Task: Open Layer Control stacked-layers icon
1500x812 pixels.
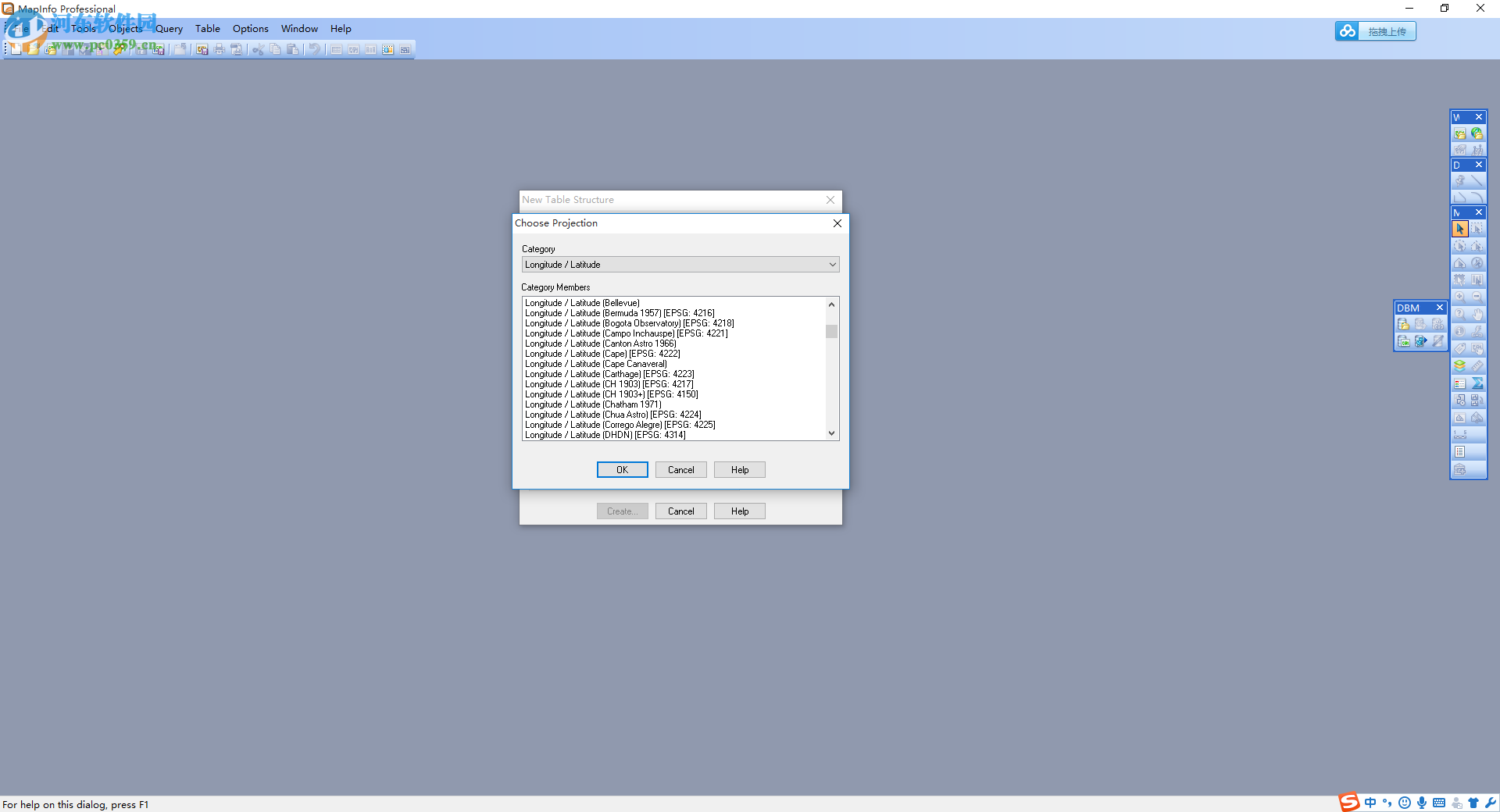Action: [1459, 365]
